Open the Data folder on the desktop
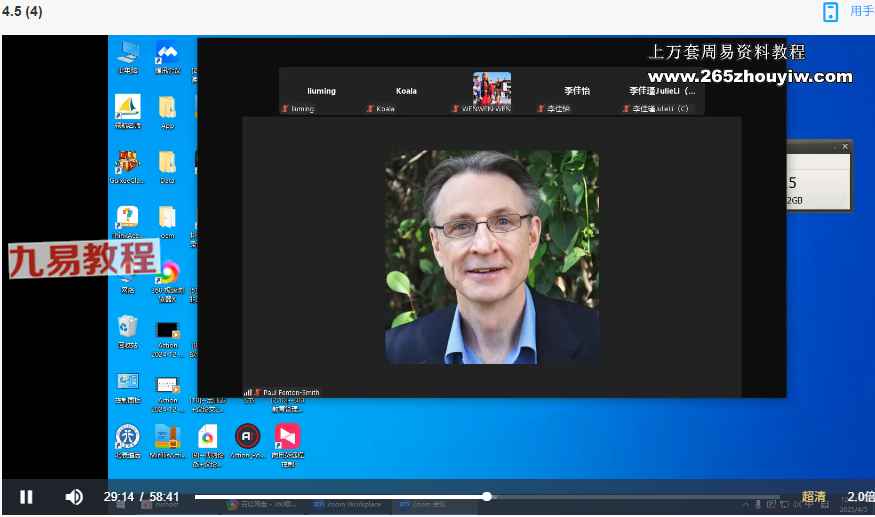 167,167
